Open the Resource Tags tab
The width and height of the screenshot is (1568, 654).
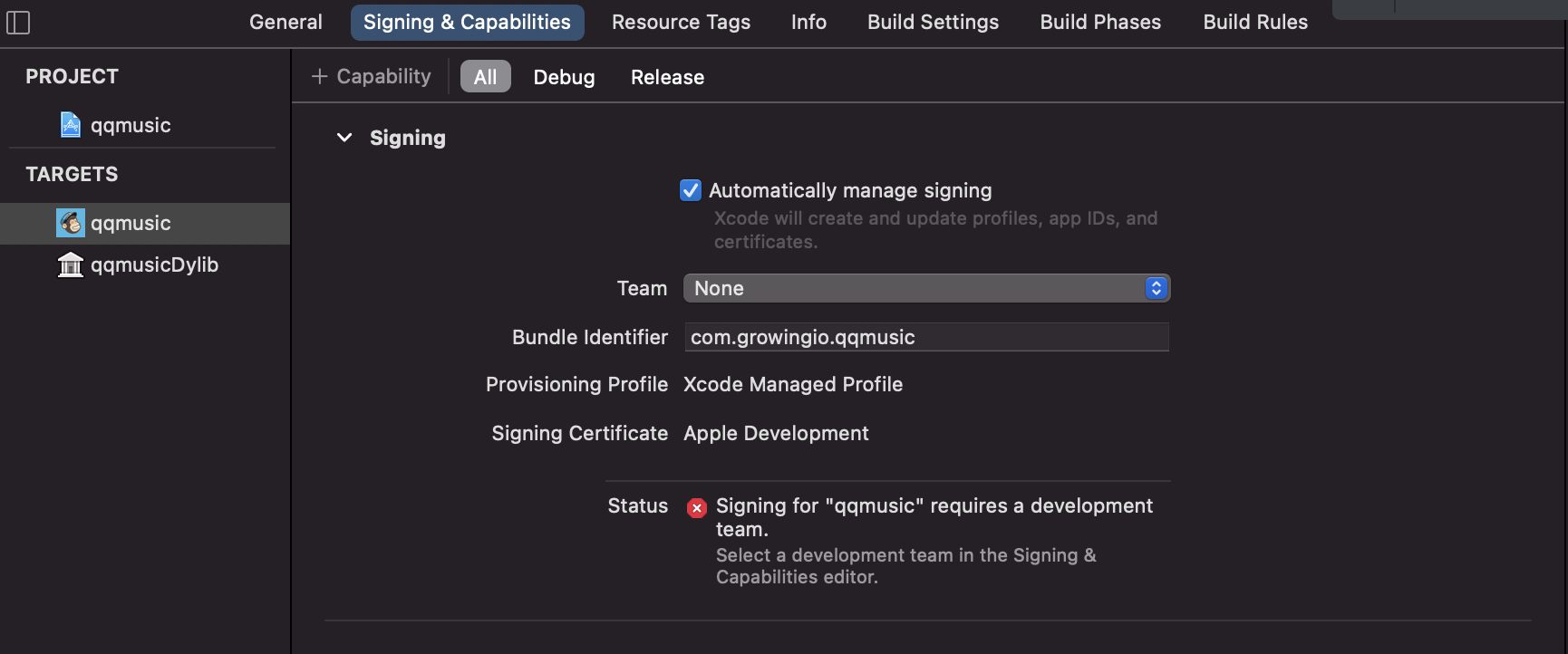coord(681,22)
